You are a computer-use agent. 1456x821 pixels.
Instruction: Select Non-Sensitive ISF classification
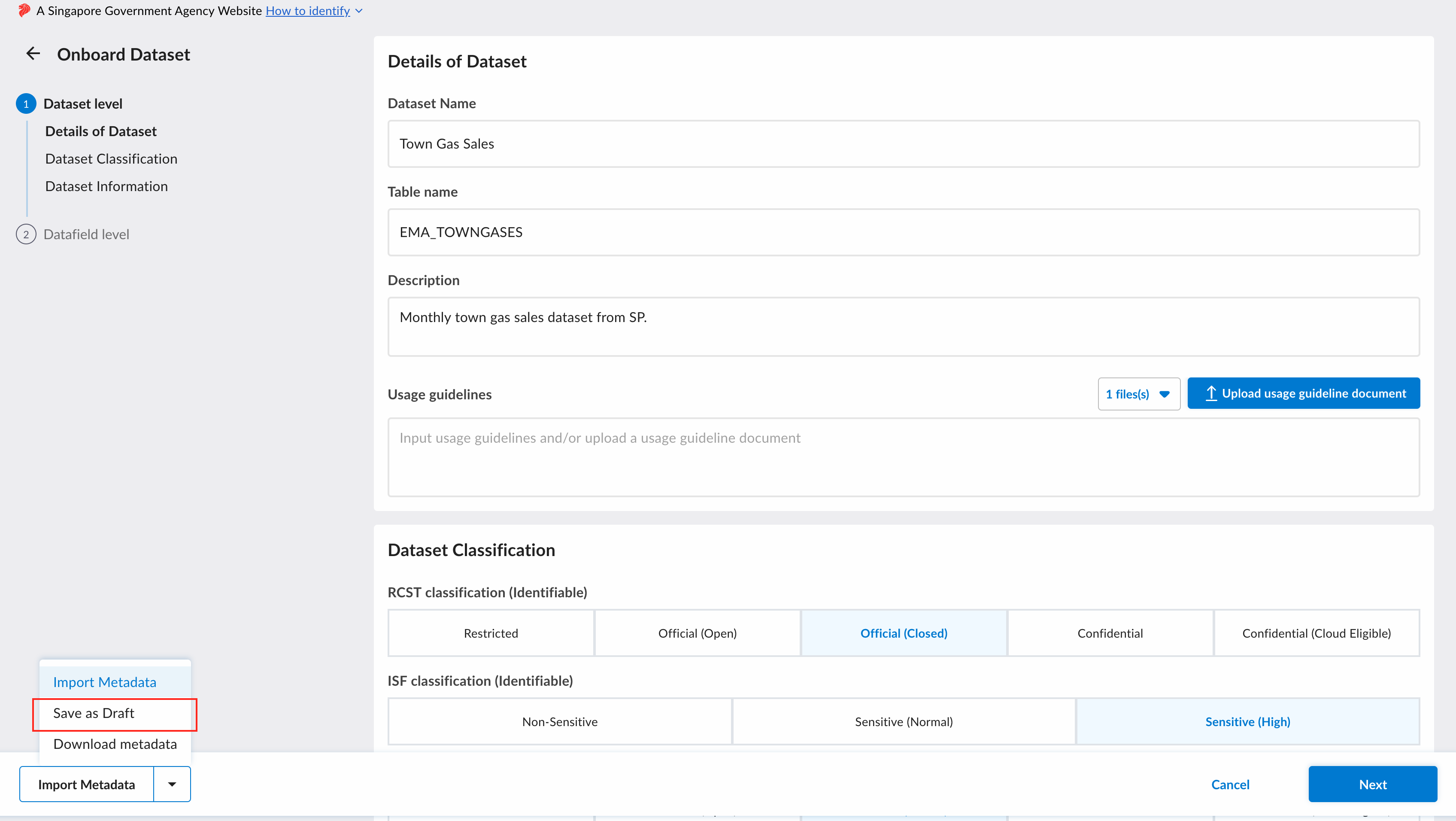click(560, 721)
